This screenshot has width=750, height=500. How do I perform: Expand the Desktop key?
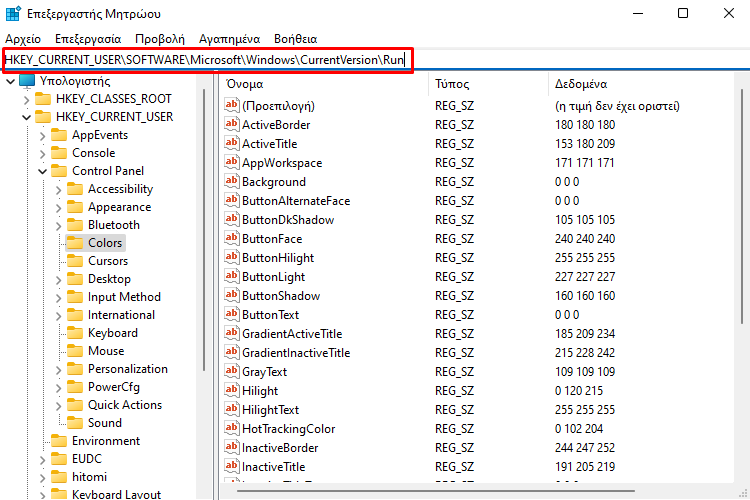pyautogui.click(x=58, y=279)
